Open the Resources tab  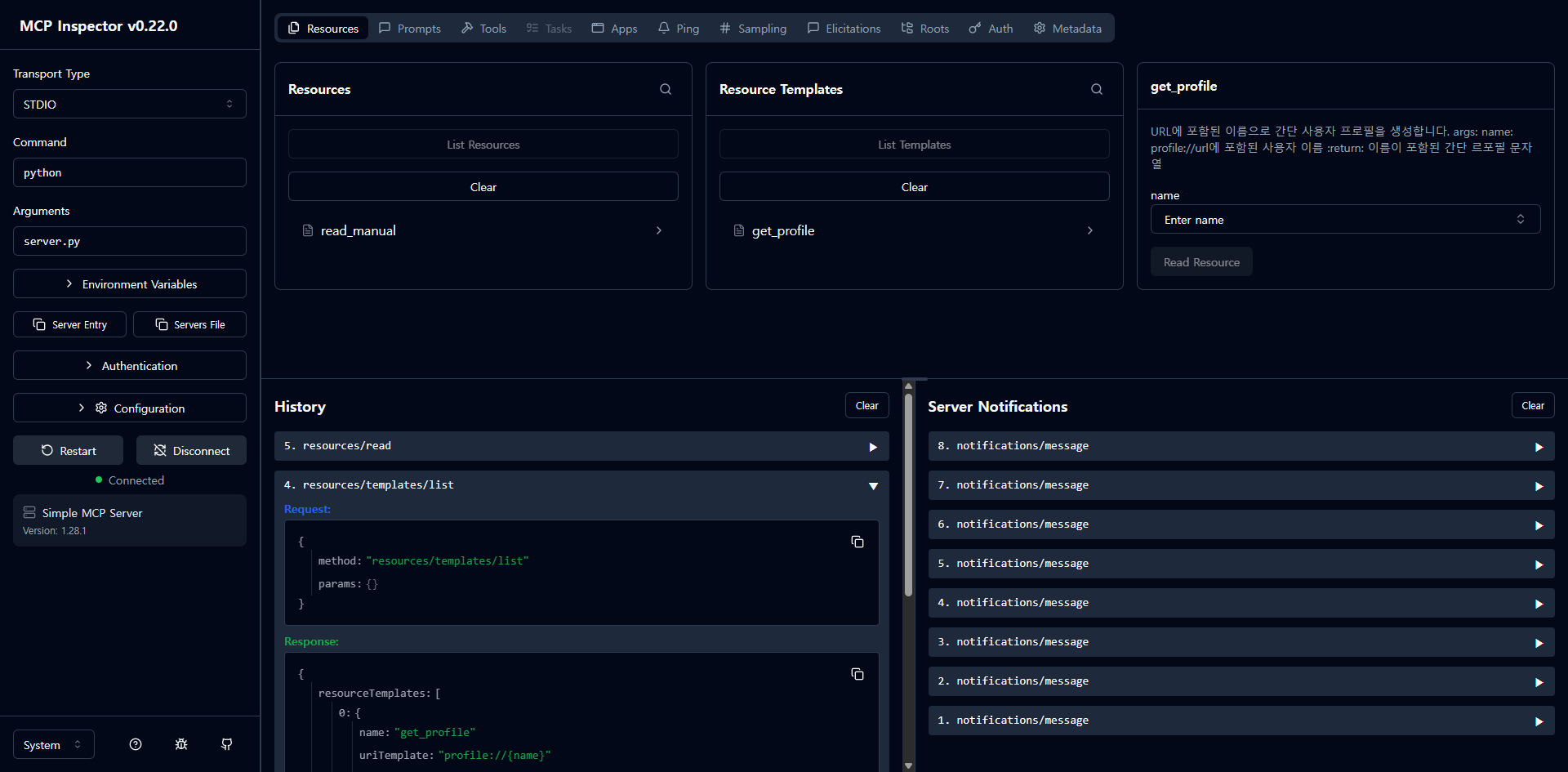323,28
